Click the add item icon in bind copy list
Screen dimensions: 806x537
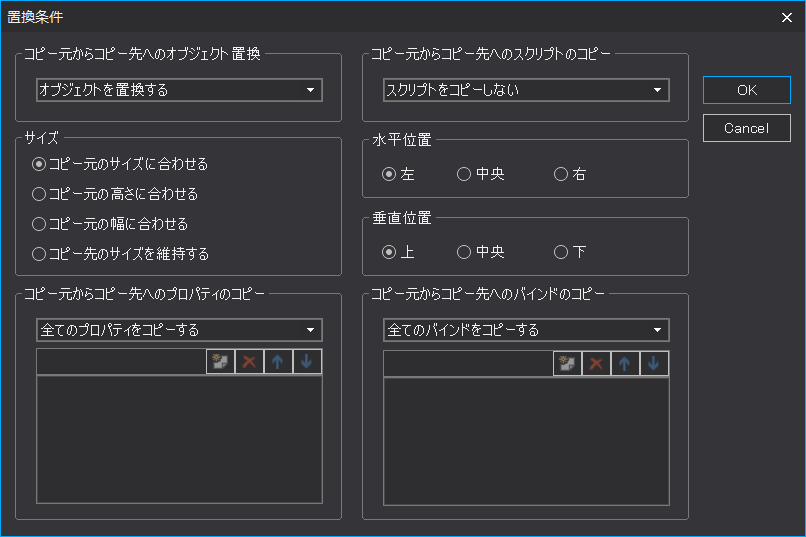pyautogui.click(x=567, y=364)
